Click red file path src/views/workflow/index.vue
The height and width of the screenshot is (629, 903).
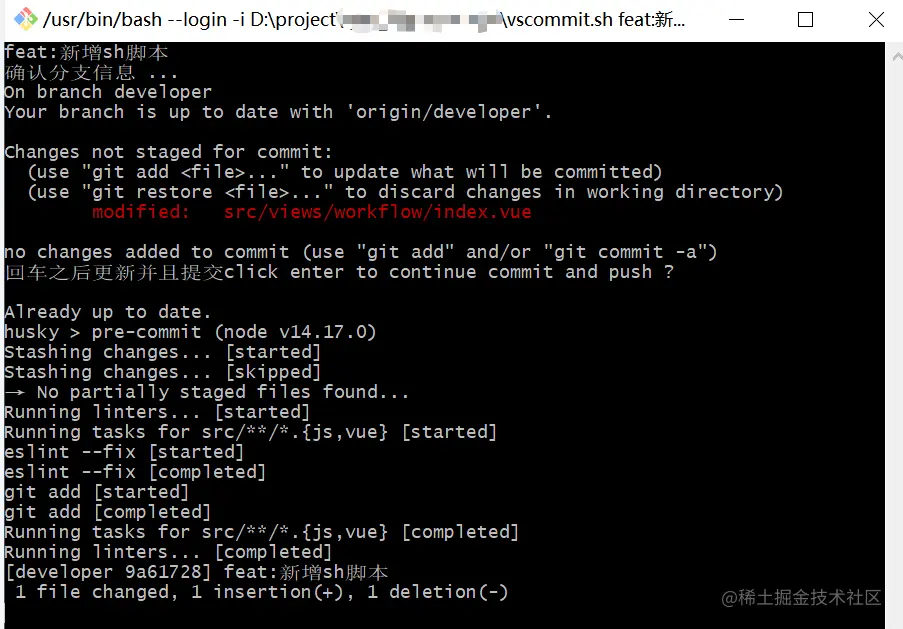tap(378, 212)
